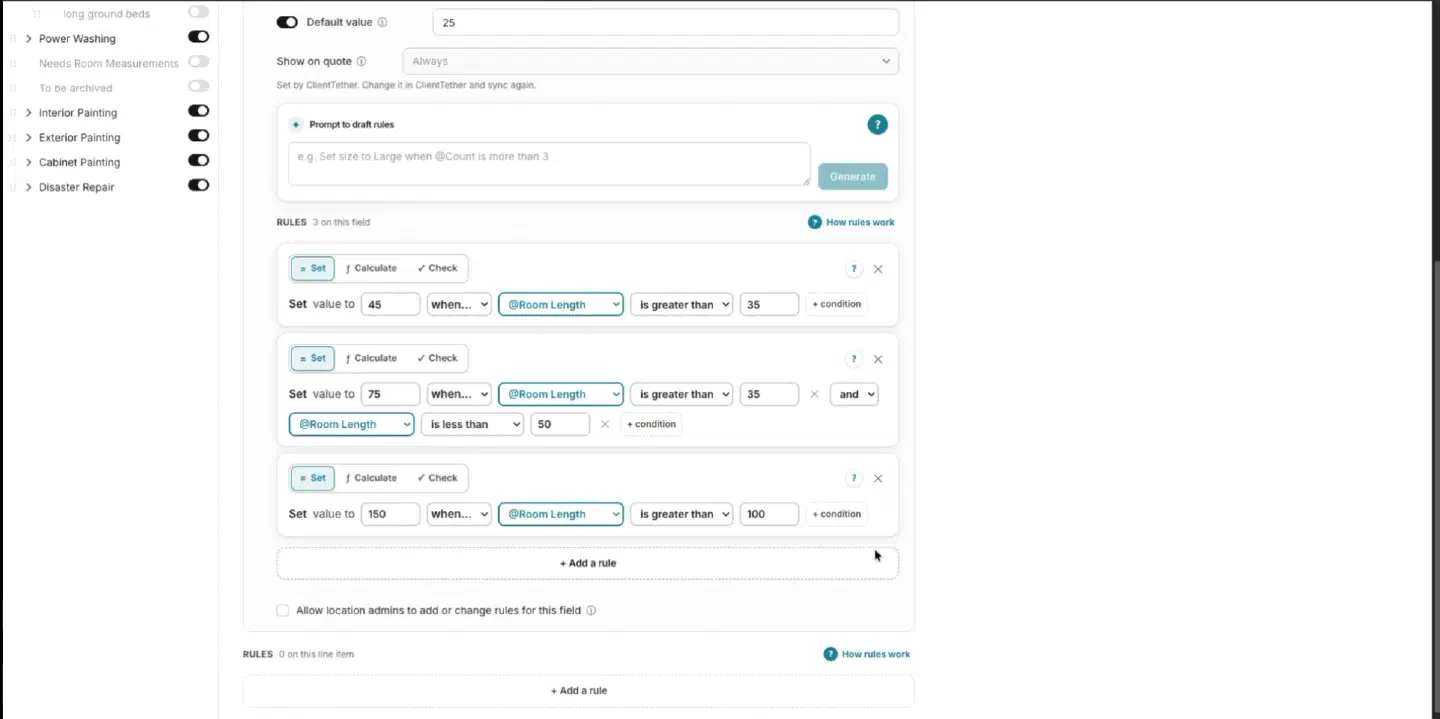The image size is (1440, 719).
Task: Open the @Room Length dropdown in the value 150 rule
Action: [x=561, y=514]
